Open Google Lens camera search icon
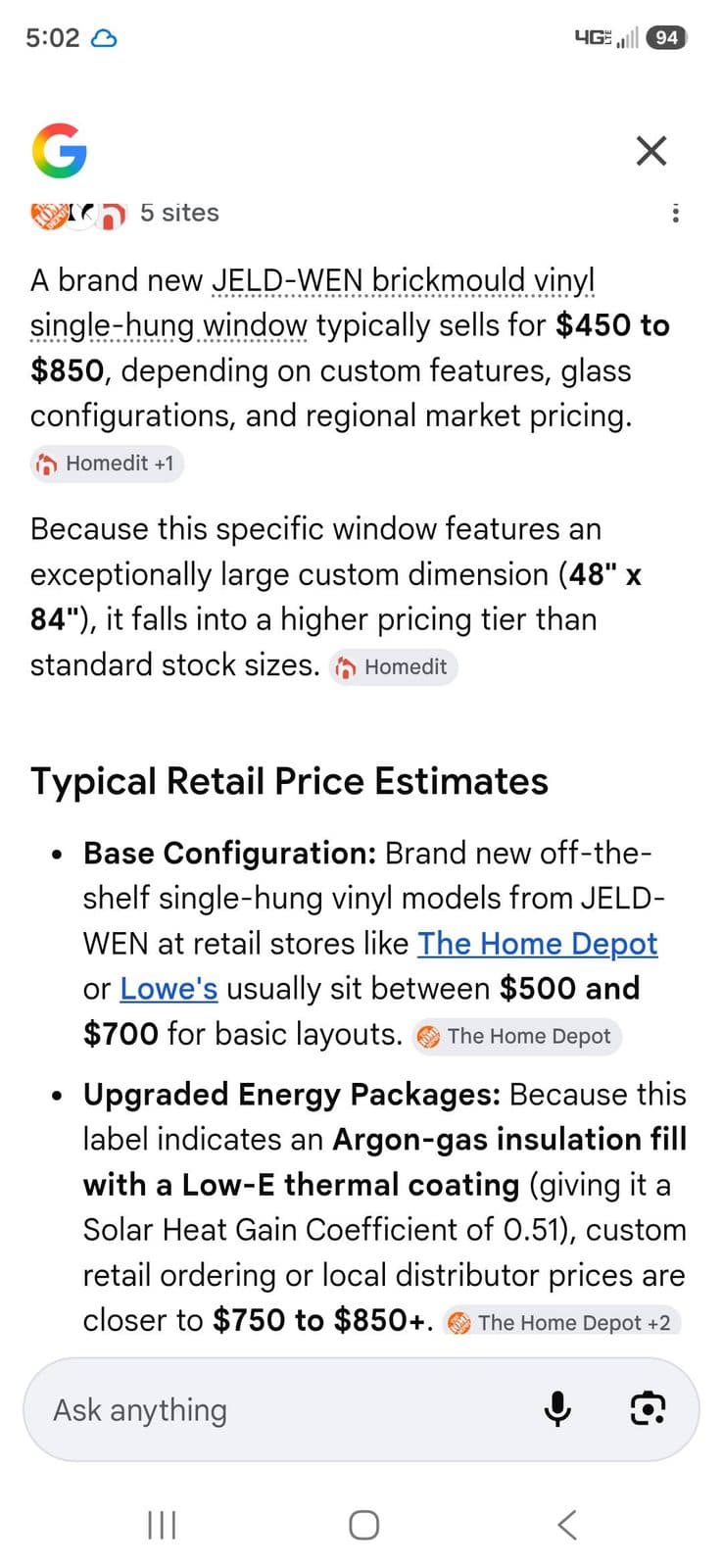 (x=648, y=1409)
